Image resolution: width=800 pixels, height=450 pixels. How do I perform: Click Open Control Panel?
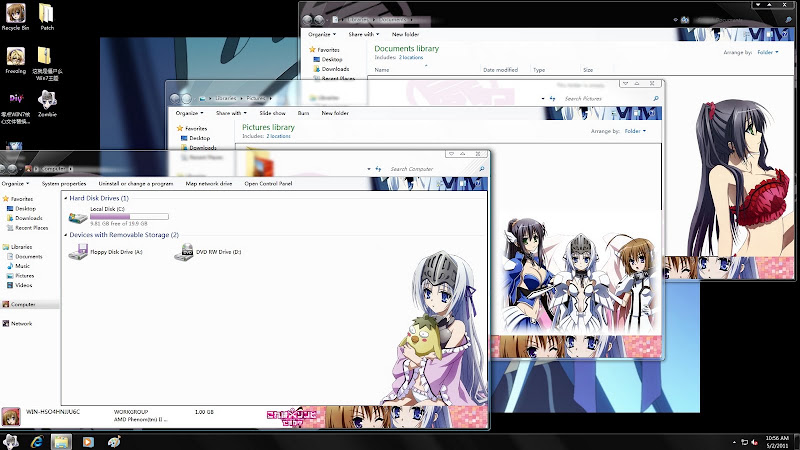point(268,183)
